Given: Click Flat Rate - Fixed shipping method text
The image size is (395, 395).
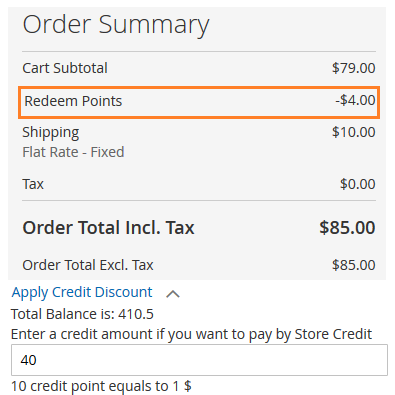Looking at the screenshot, I should [73, 152].
